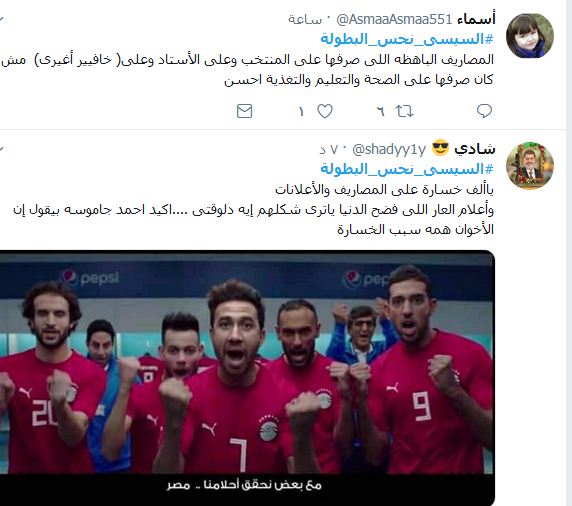Open the hashtag in Asmaa's tweet
This screenshot has height=506, width=572.
click(407, 39)
